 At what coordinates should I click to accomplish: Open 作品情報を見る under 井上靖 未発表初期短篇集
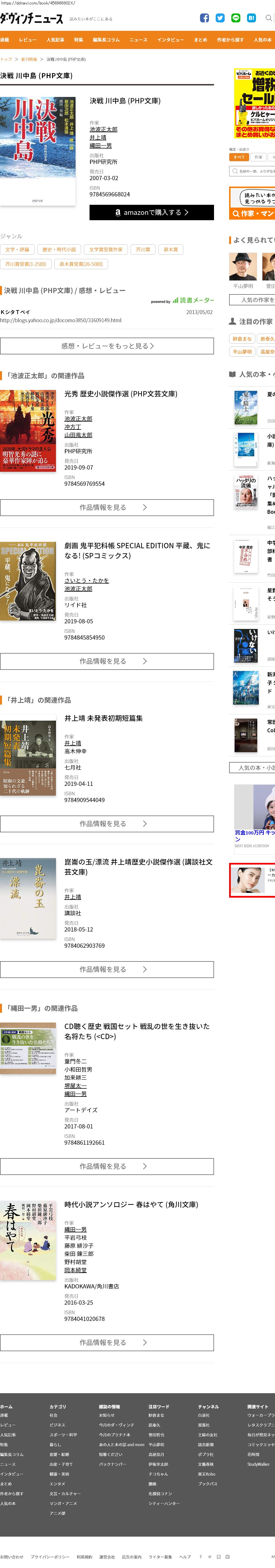point(107,824)
